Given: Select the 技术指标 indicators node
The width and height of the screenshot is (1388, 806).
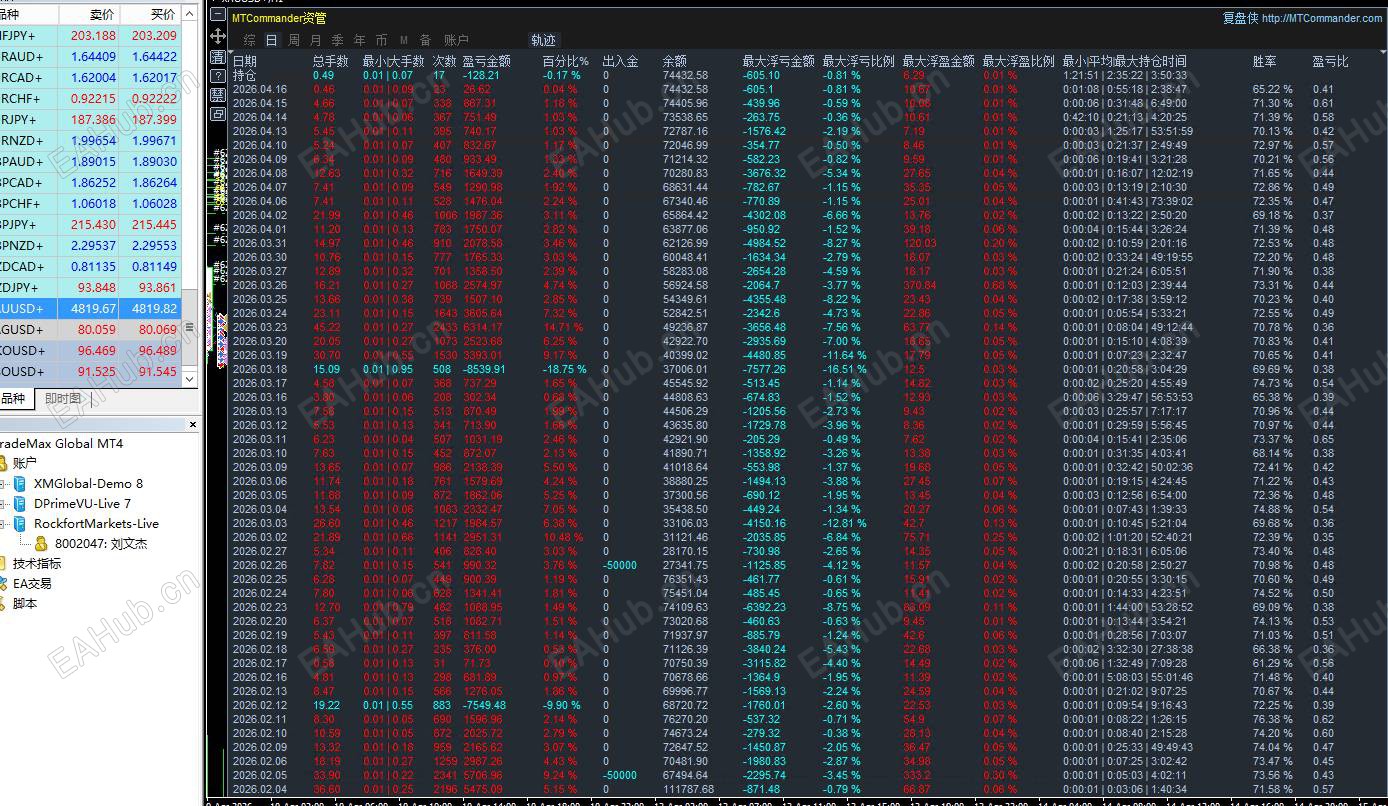Looking at the screenshot, I should 37,563.
